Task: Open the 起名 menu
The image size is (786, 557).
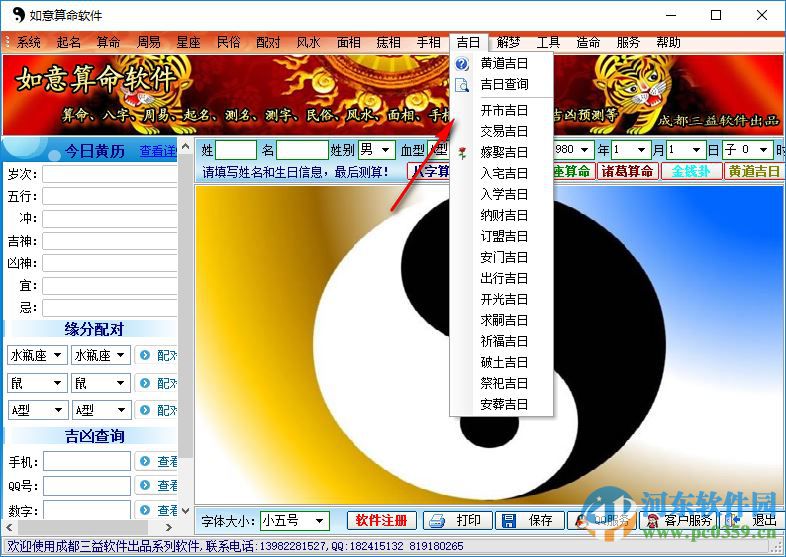Action: pyautogui.click(x=69, y=42)
